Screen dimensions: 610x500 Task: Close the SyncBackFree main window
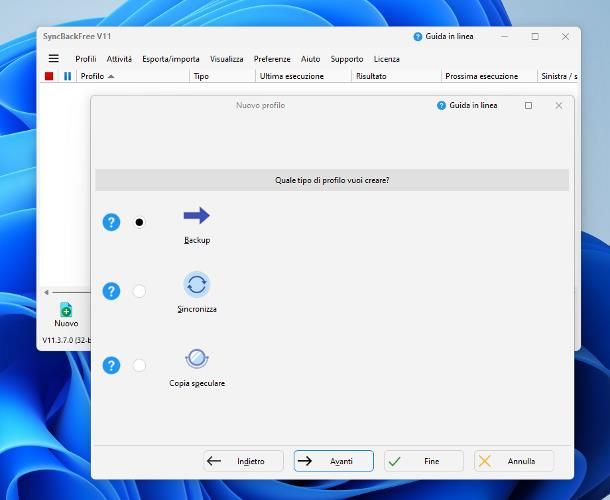[x=565, y=37]
